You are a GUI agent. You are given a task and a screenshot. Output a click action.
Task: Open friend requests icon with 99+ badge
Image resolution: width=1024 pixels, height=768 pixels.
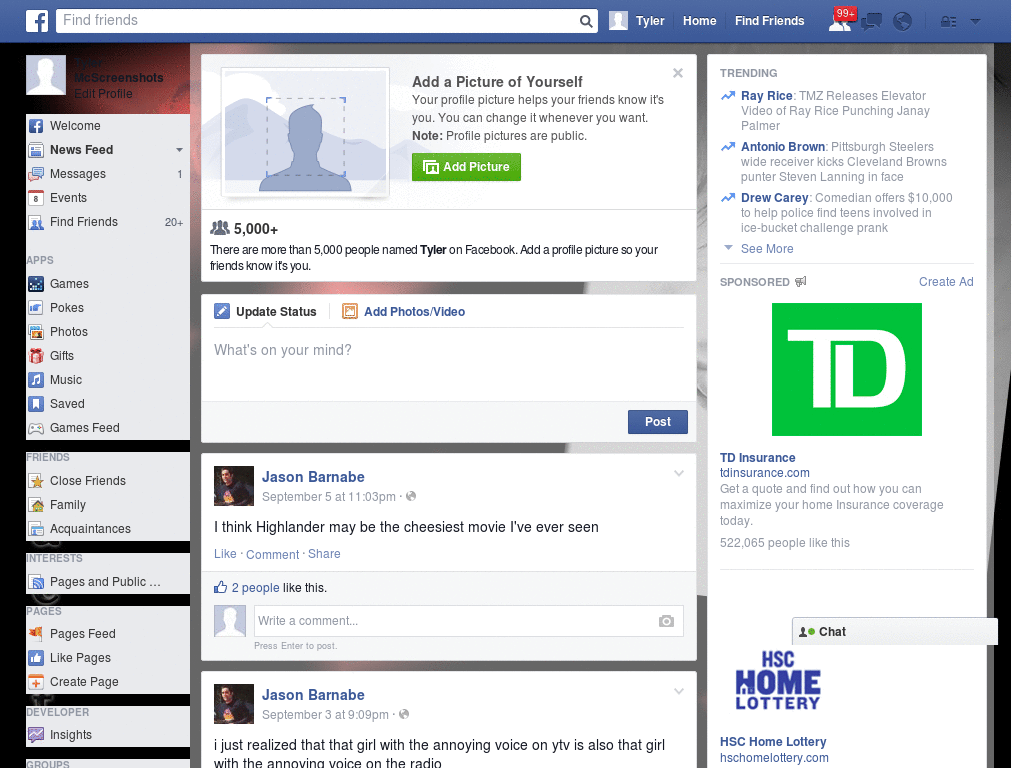(840, 21)
